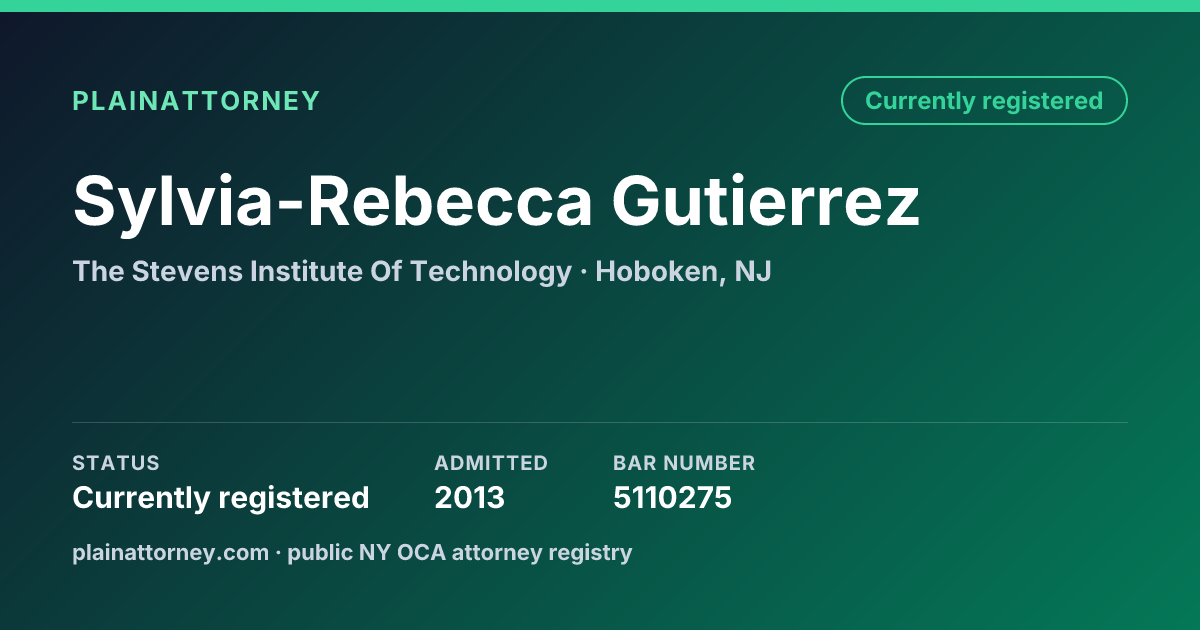The width and height of the screenshot is (1200, 630).
Task: Click the horizontal divider line above details
Action: tap(600, 422)
